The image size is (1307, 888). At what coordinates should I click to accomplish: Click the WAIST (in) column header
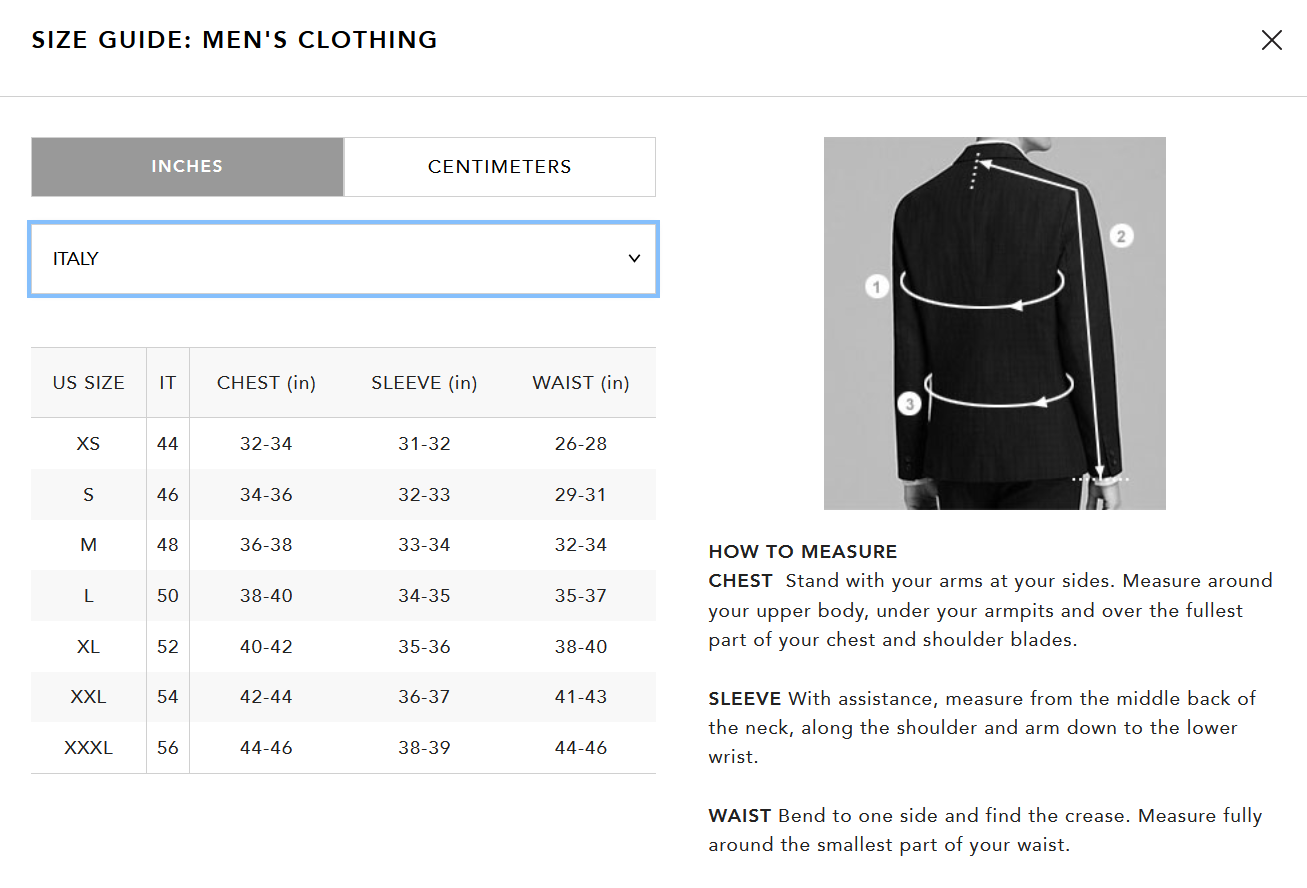click(581, 383)
